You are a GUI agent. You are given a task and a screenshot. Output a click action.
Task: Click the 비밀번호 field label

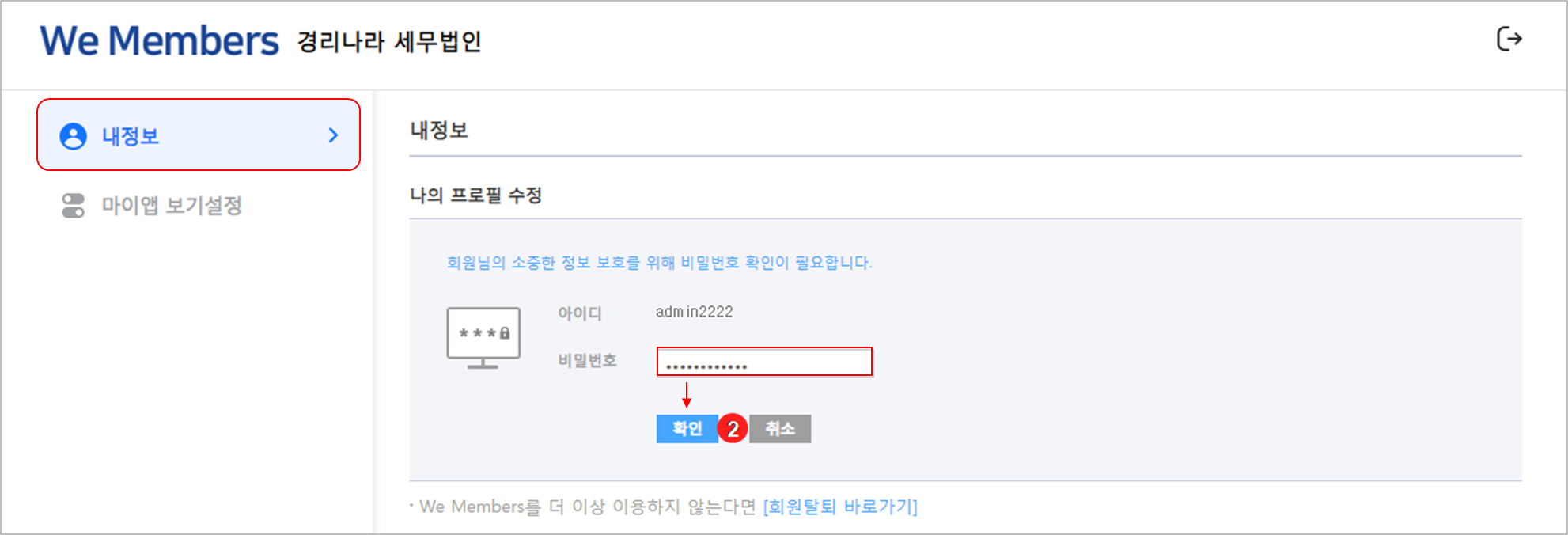(x=587, y=361)
